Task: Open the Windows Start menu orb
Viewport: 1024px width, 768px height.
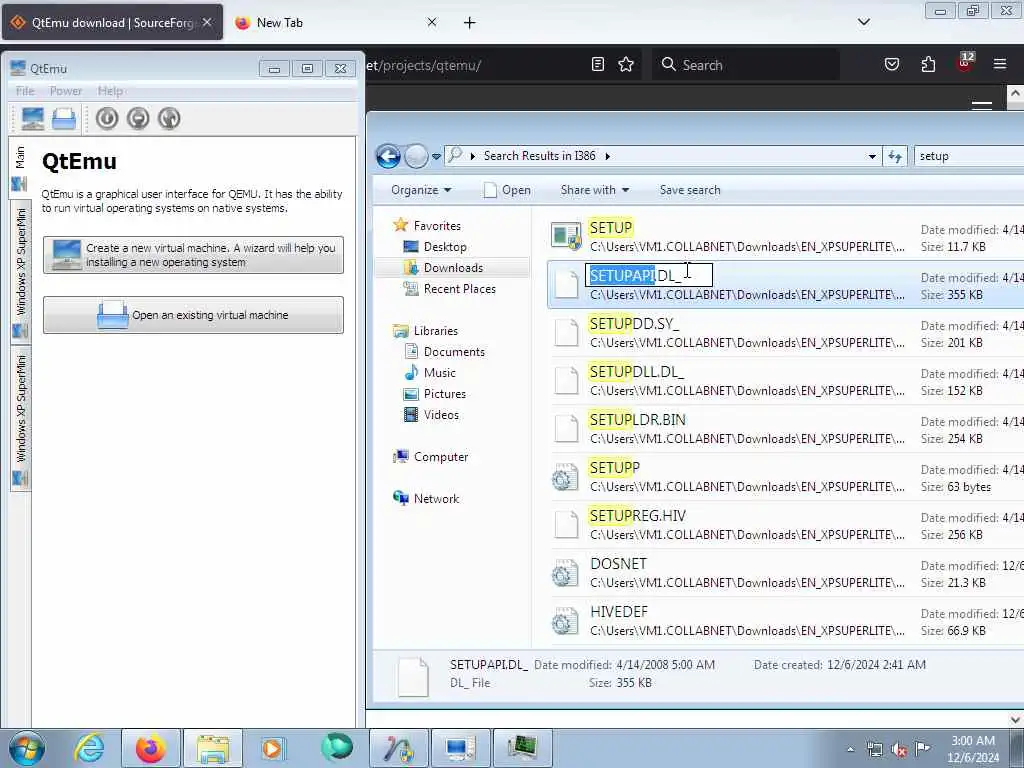Action: (27, 748)
